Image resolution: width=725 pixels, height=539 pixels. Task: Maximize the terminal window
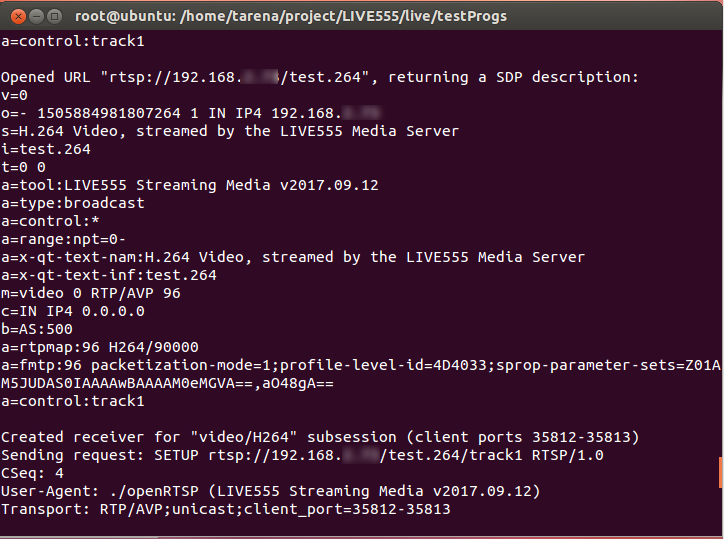(x=55, y=17)
